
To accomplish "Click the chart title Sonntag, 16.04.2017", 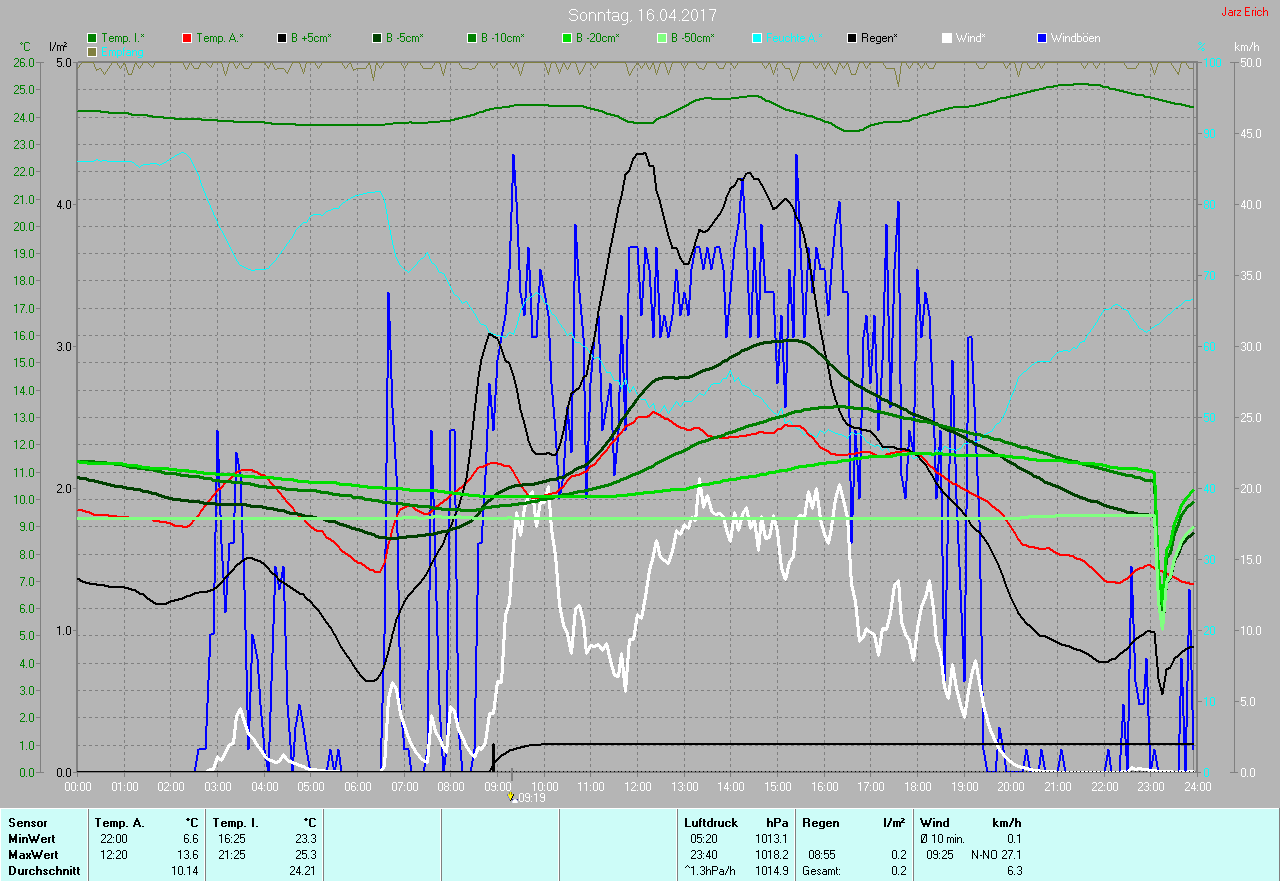I will coord(642,15).
